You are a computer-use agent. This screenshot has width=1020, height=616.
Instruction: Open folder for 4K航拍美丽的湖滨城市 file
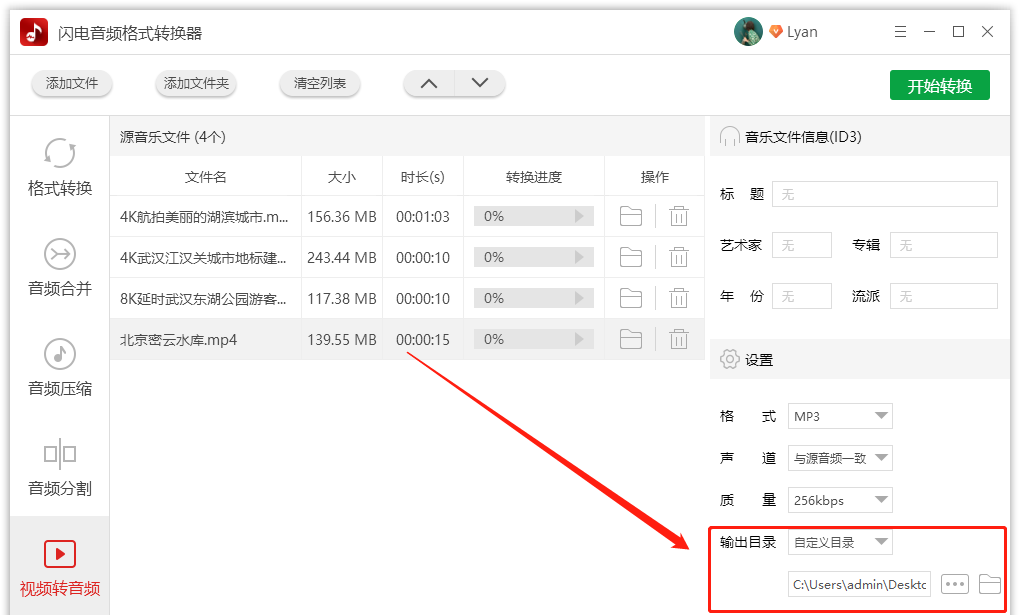630,216
